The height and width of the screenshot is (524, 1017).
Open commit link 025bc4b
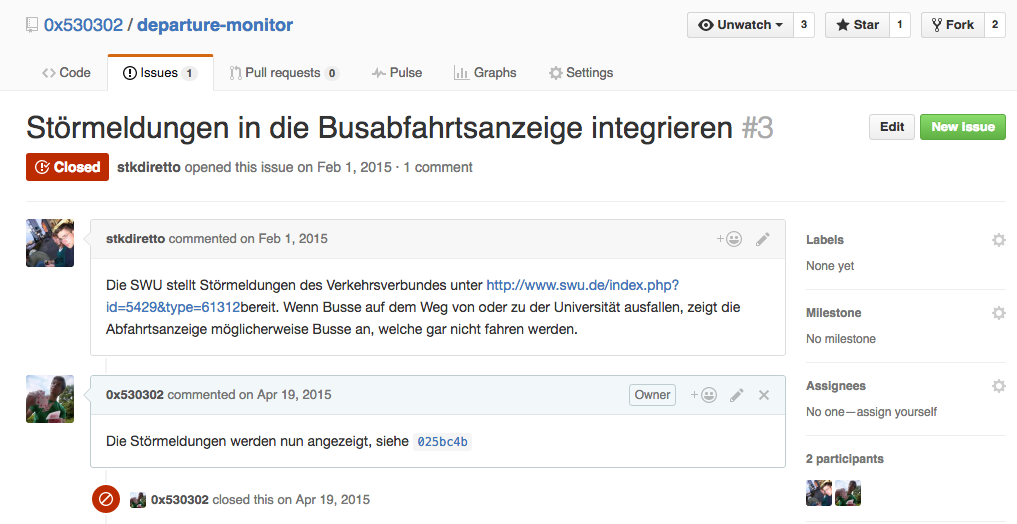pyautogui.click(x=442, y=441)
